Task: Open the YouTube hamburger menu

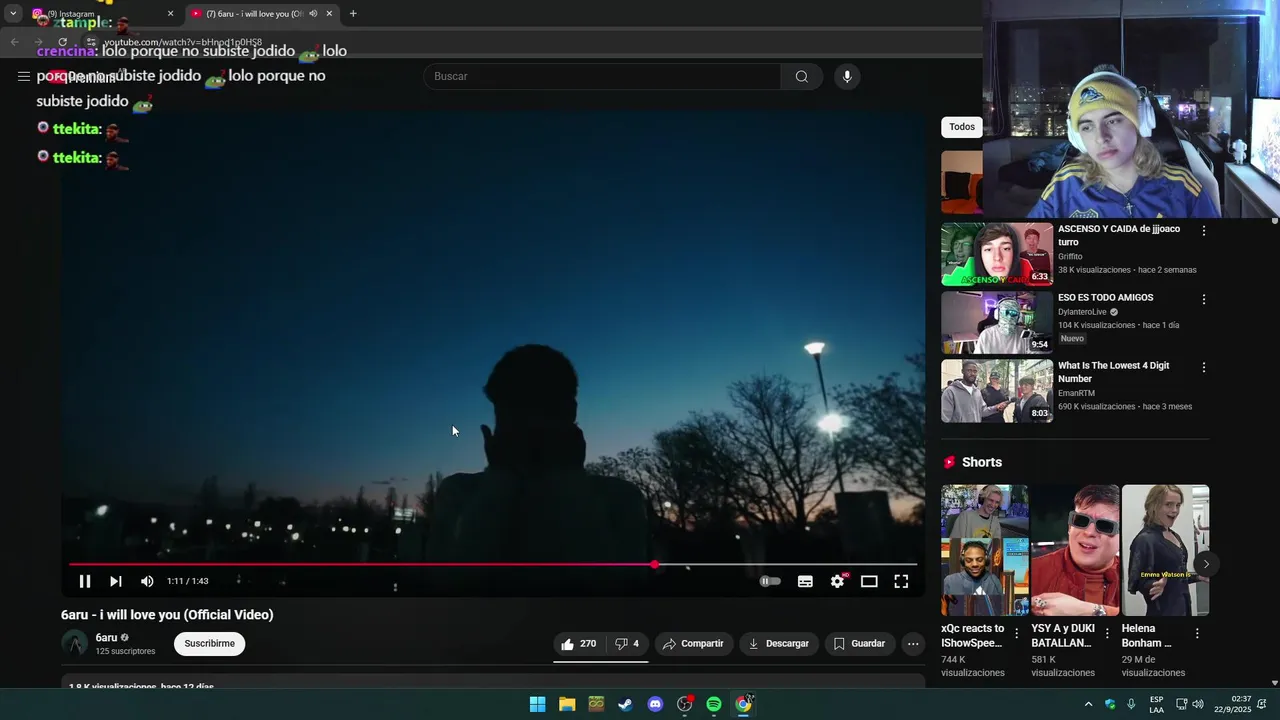Action: click(23, 76)
